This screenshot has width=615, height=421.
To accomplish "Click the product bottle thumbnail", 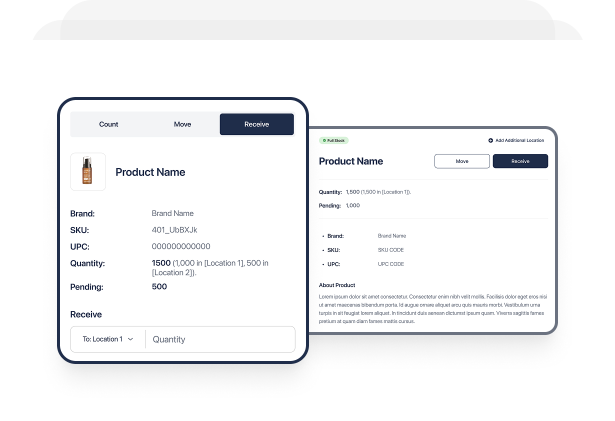I will point(88,171).
